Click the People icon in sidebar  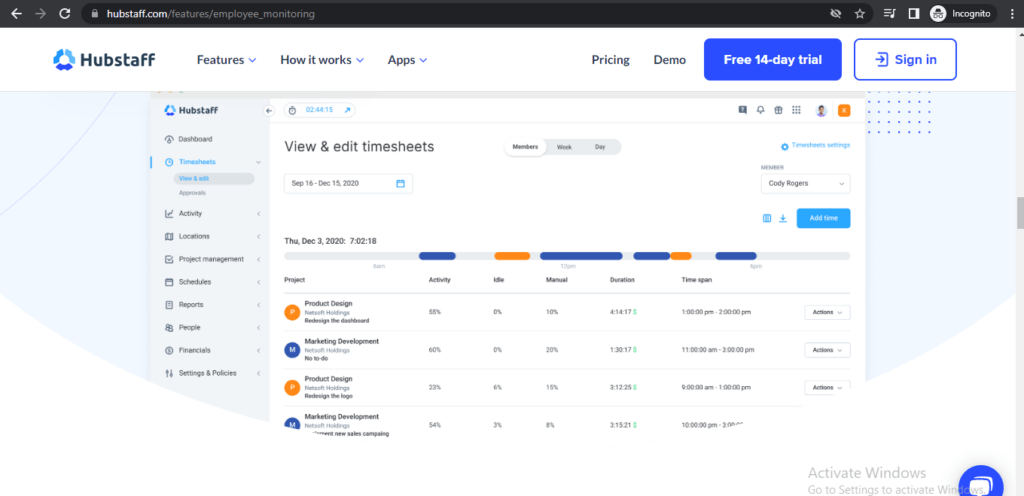tap(169, 328)
